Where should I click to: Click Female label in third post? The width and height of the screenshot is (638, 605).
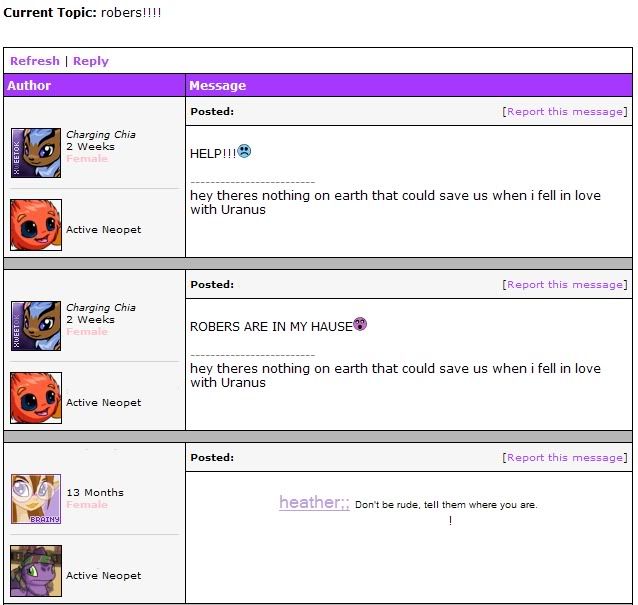pyautogui.click(x=87, y=505)
